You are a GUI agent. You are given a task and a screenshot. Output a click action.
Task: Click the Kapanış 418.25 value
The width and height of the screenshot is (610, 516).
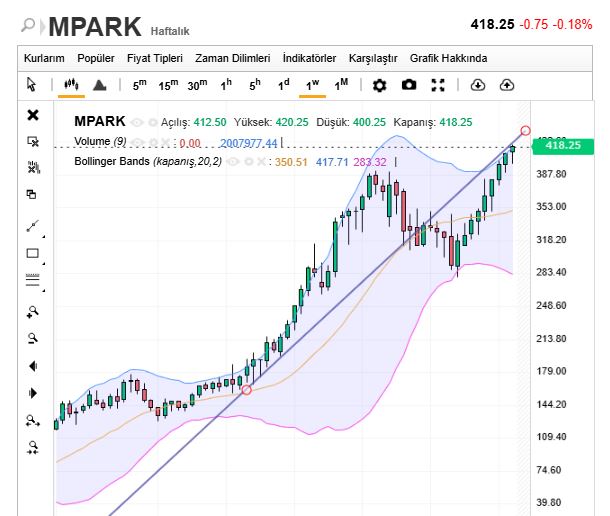coord(456,122)
